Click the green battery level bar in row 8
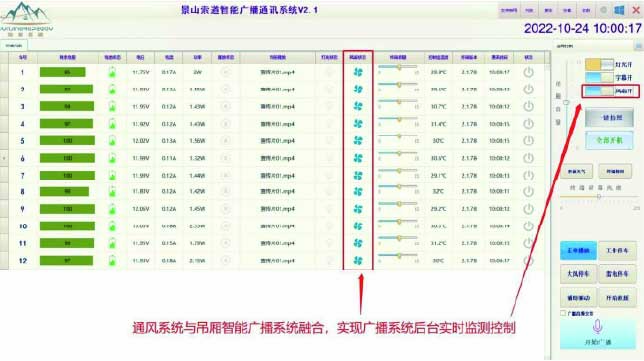The image size is (644, 361). tap(64, 191)
